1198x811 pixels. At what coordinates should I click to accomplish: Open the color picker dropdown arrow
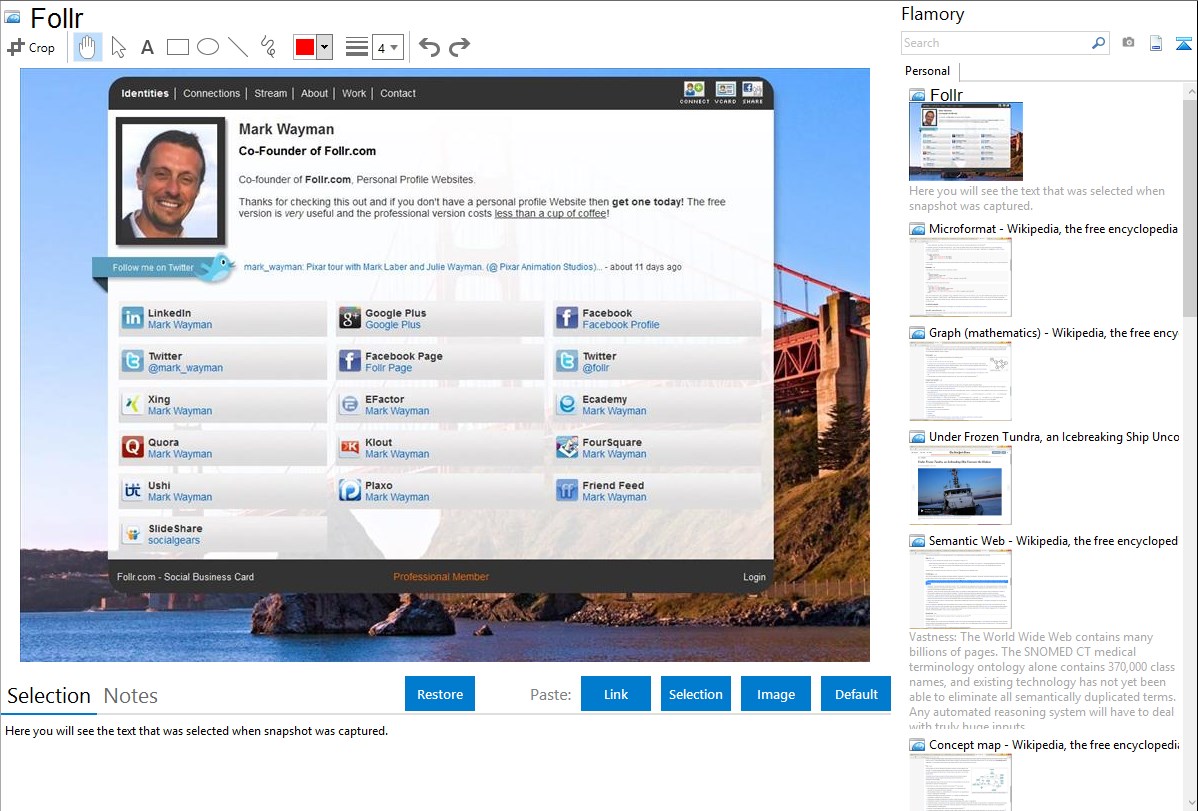325,47
